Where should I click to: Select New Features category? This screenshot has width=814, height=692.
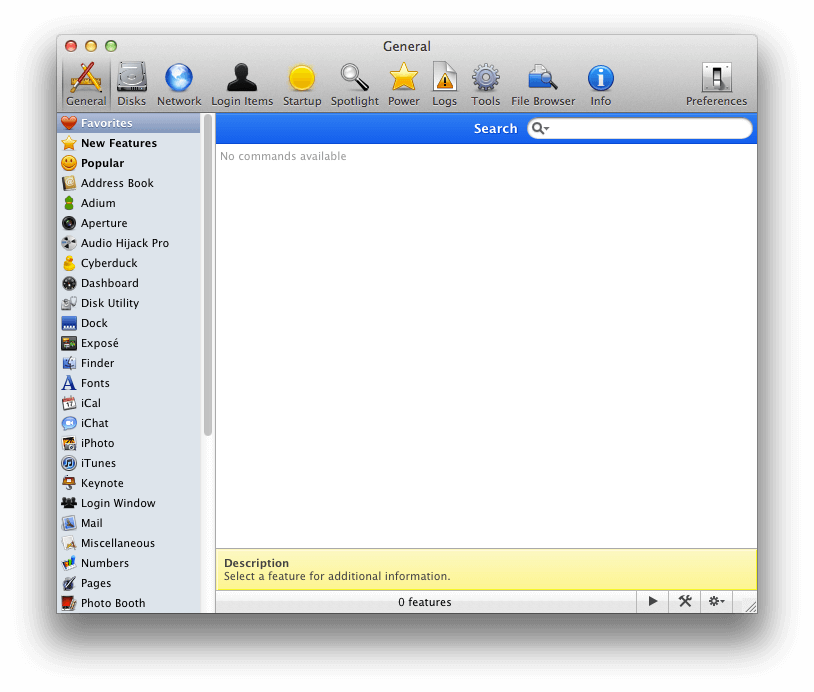128,143
